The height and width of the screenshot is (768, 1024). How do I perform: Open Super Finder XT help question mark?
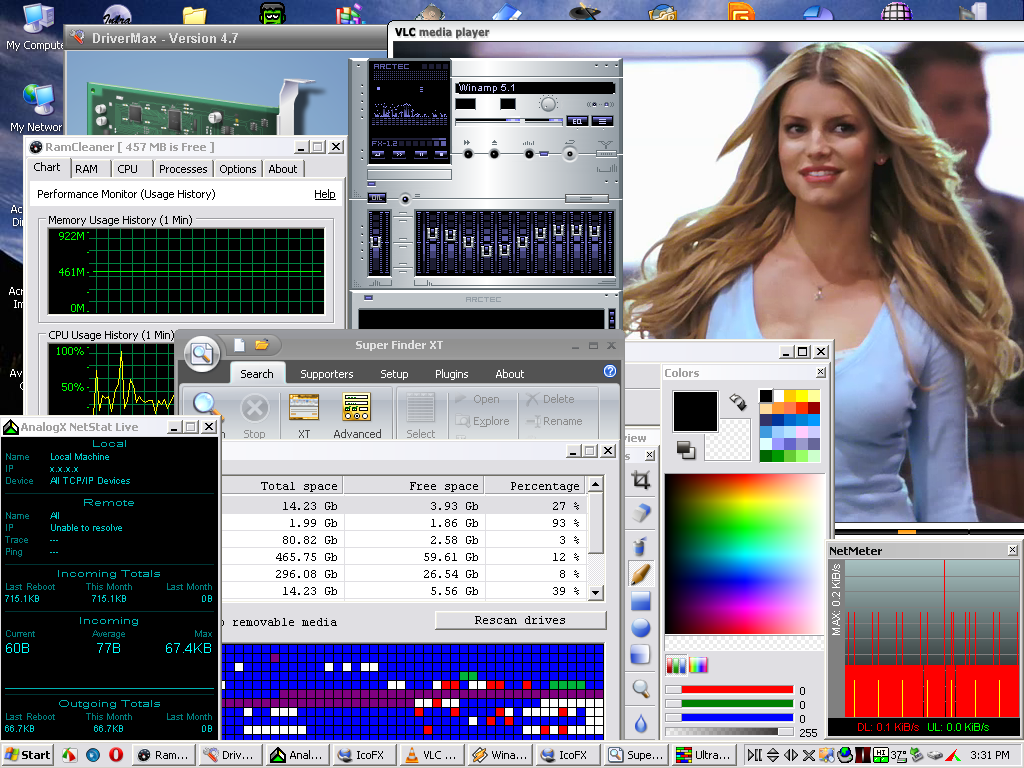(x=610, y=371)
